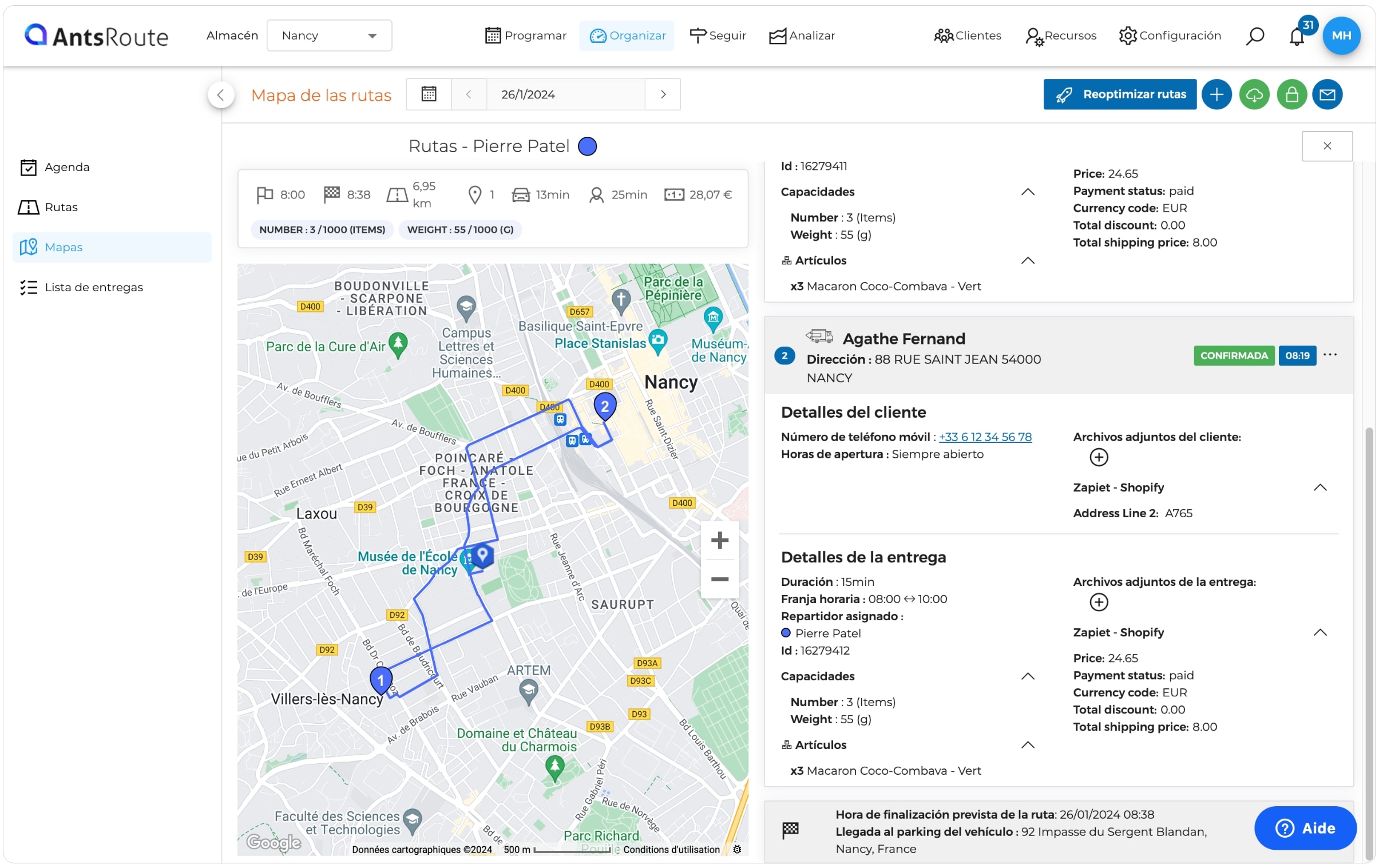Collapse delivery Zapiet - Shopify section
The height and width of the screenshot is (868, 1379).
[x=1319, y=632]
